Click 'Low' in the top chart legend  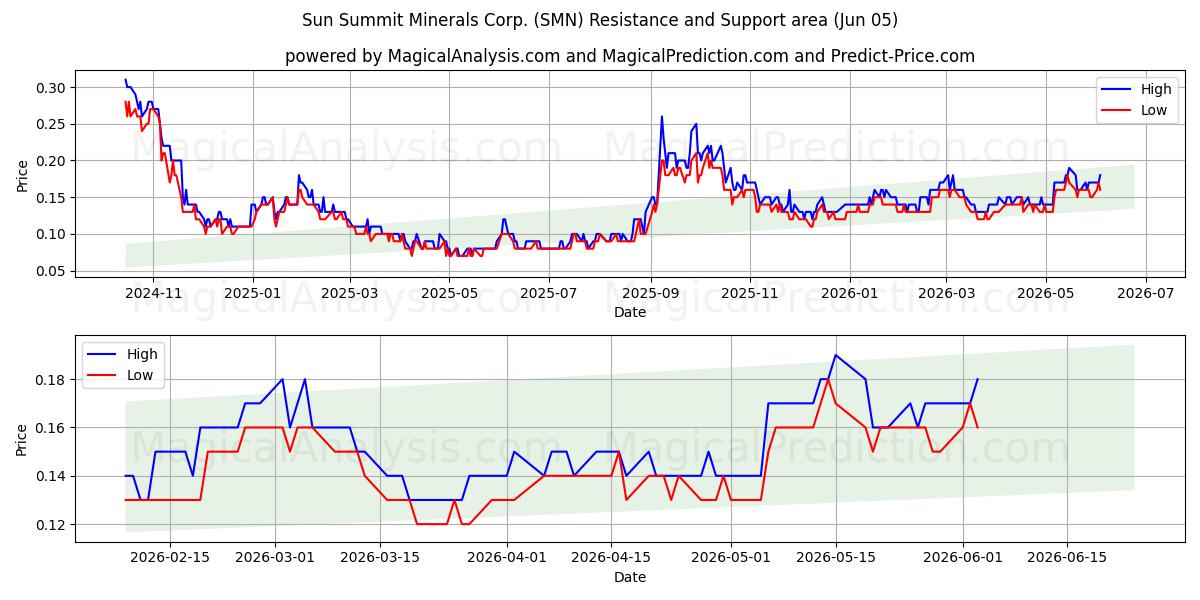[x=1153, y=110]
